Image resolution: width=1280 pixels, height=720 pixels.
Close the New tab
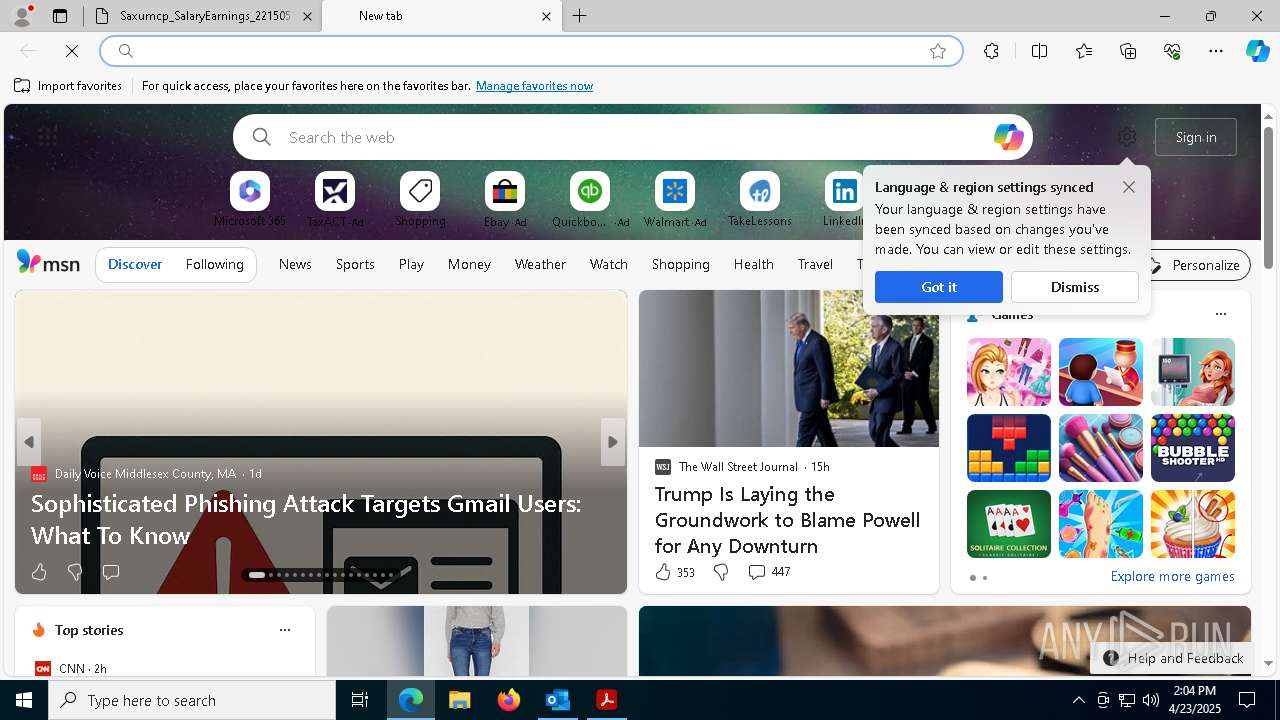pos(546,16)
